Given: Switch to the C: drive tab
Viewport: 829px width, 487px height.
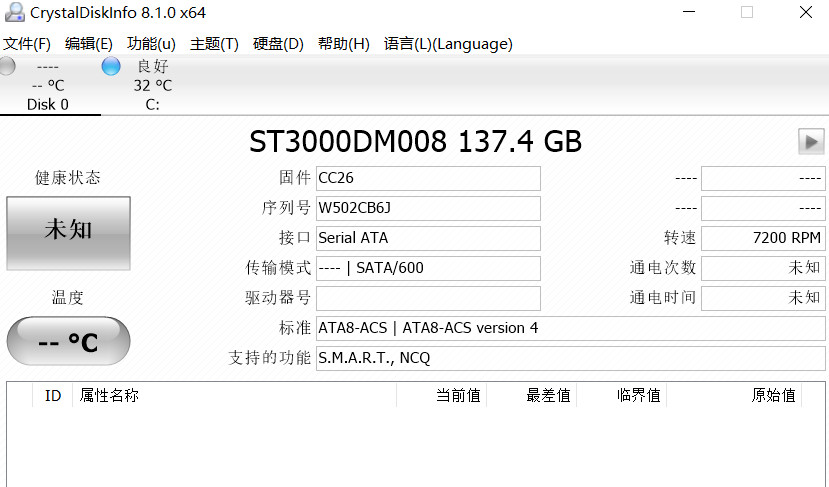Looking at the screenshot, I should click(152, 86).
